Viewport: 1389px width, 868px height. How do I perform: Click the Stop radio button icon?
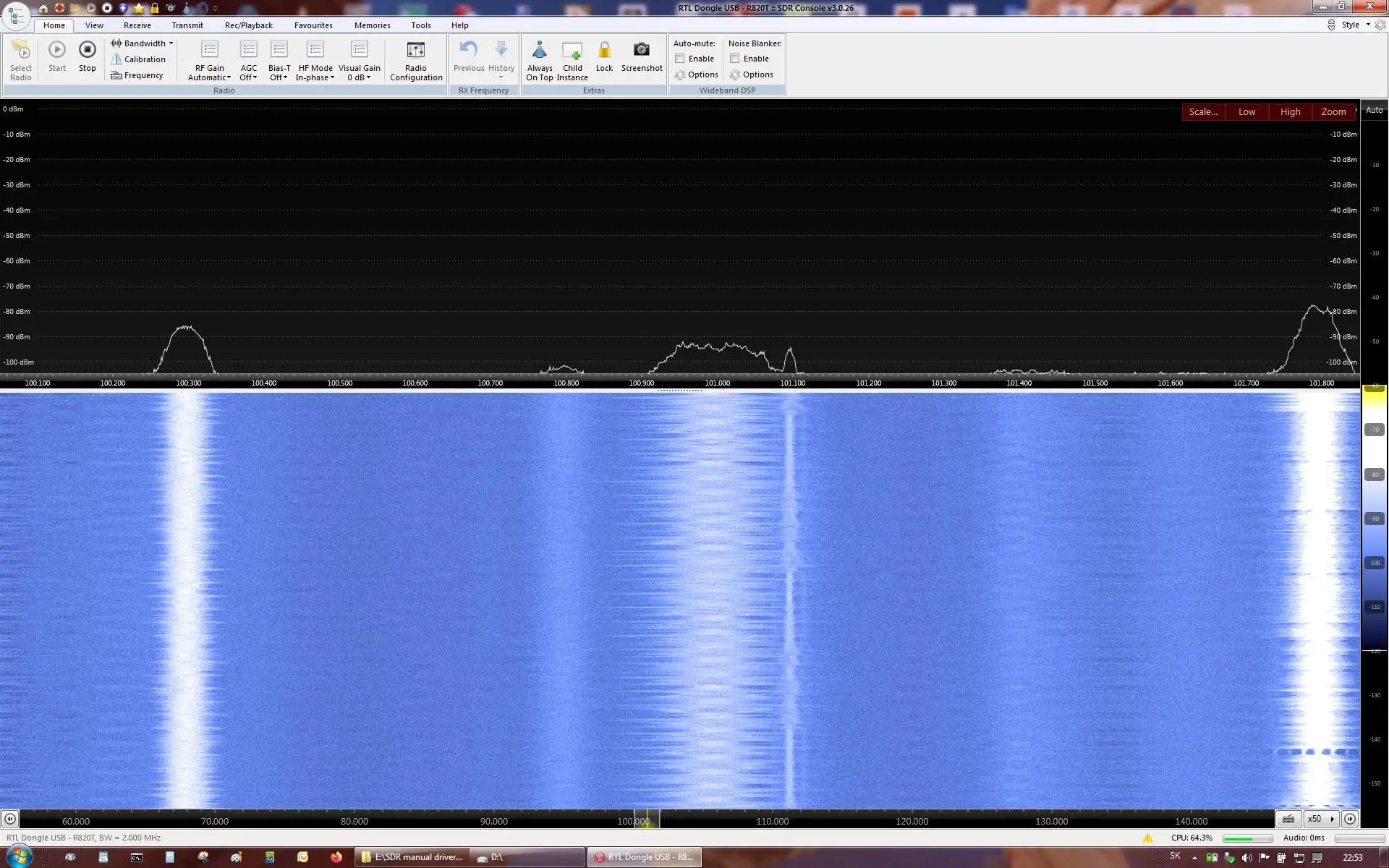[x=87, y=51]
